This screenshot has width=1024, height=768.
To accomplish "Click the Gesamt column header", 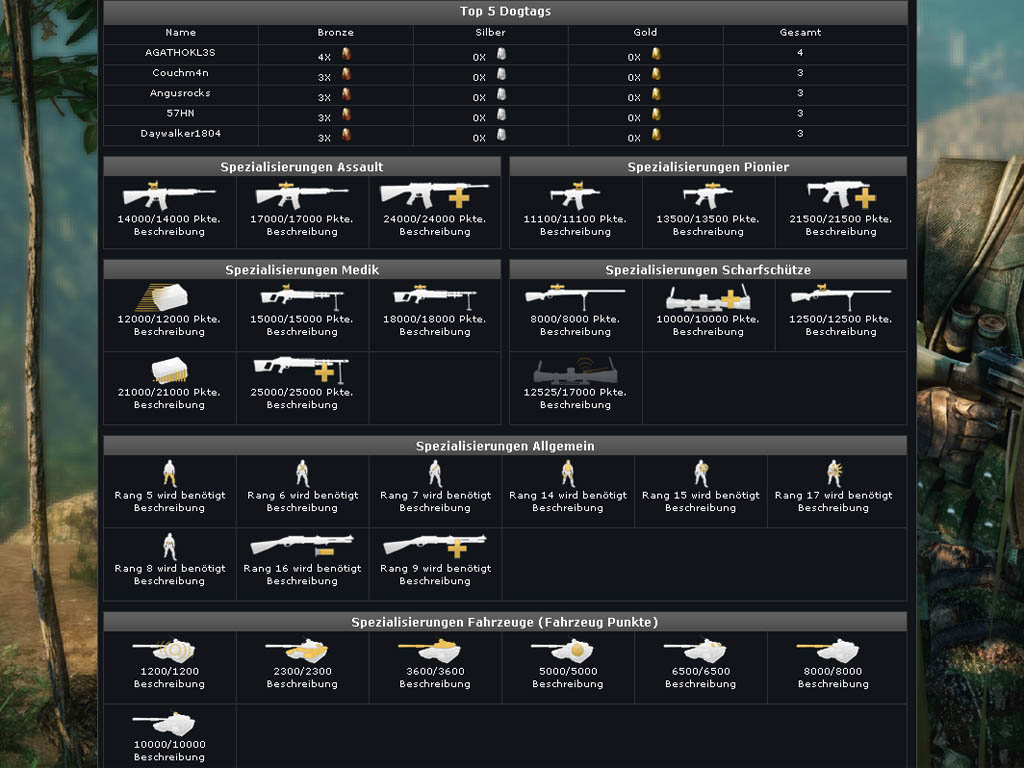I will coord(800,33).
